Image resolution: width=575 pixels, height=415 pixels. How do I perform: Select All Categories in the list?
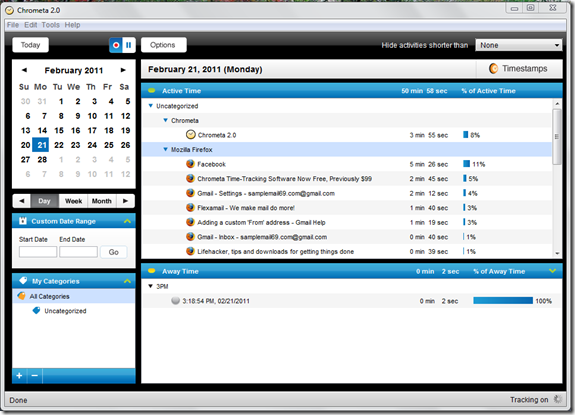(74, 296)
